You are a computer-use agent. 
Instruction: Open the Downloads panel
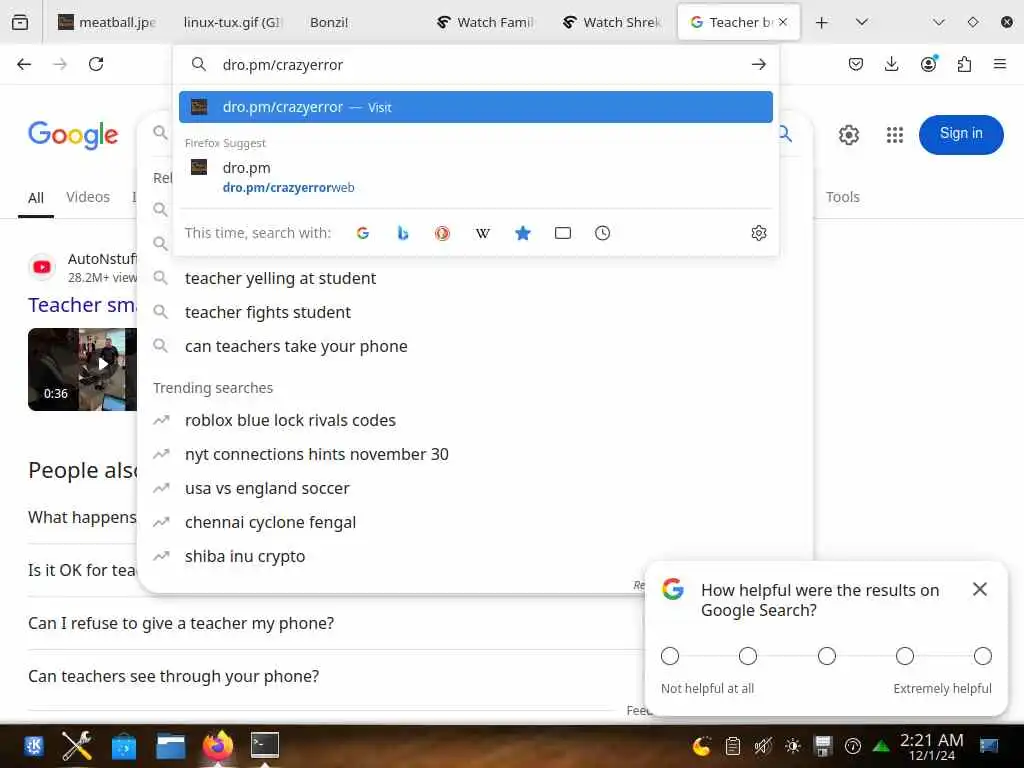click(891, 64)
